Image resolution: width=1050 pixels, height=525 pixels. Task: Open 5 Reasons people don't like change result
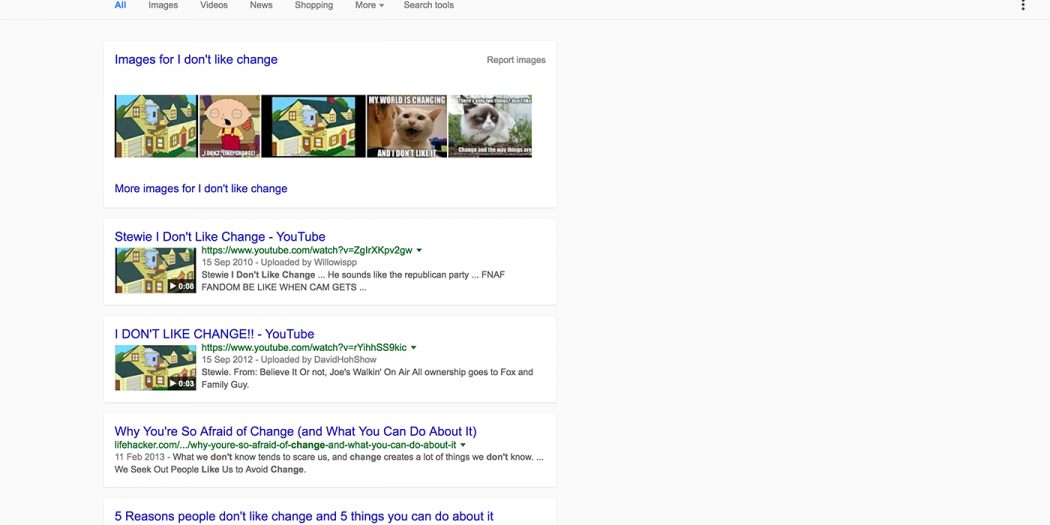[304, 516]
